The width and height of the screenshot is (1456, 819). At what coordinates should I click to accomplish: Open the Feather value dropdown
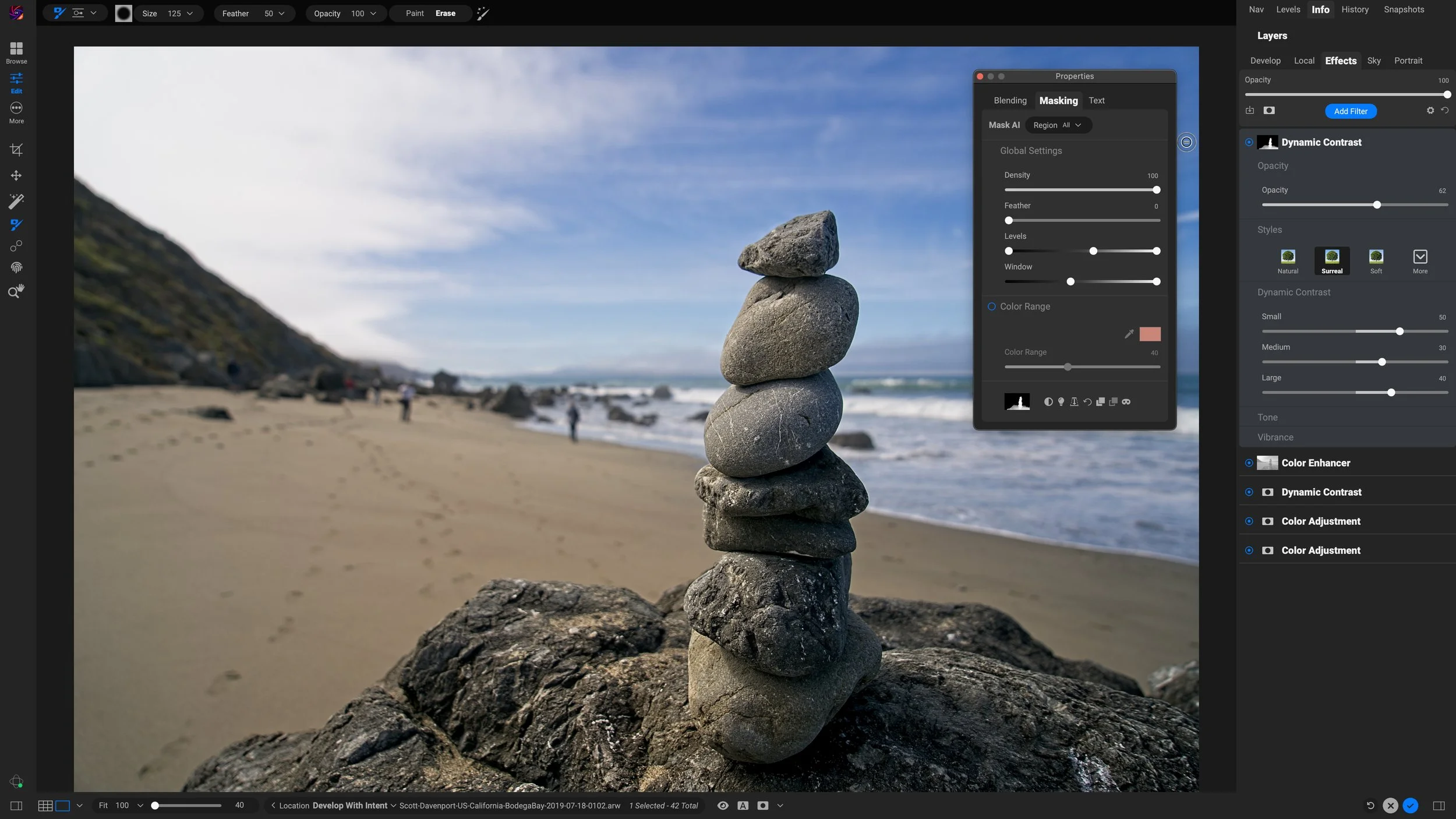(280, 13)
